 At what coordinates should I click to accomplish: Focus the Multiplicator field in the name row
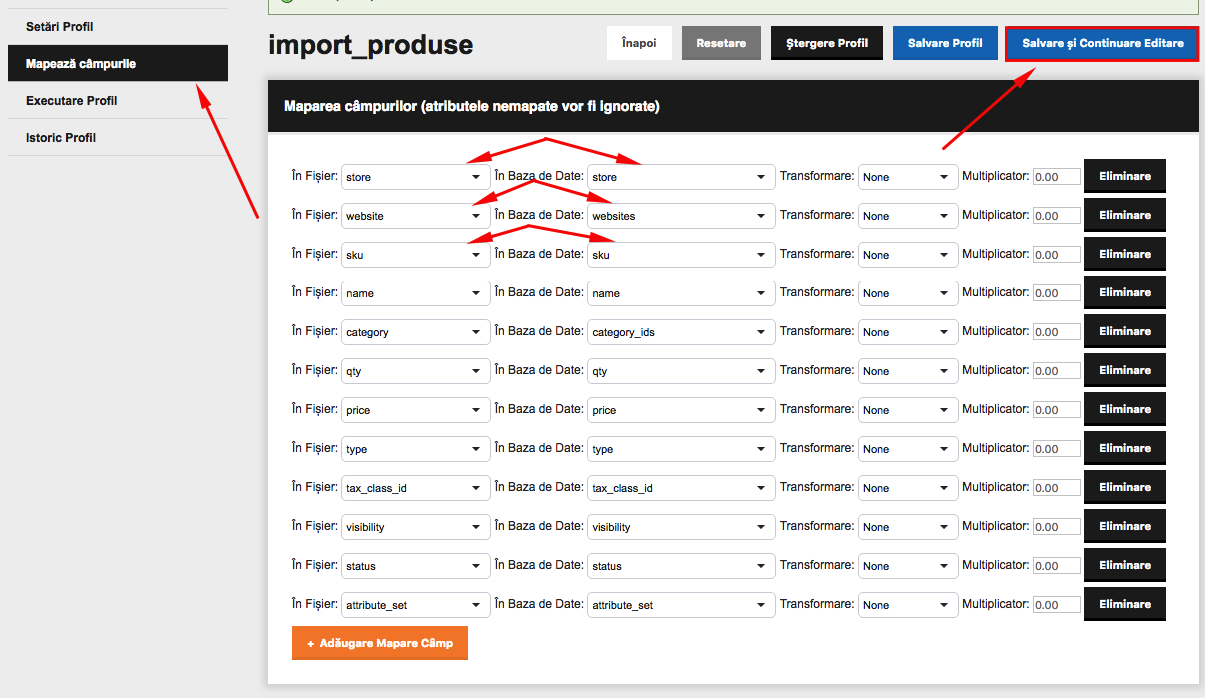click(1057, 293)
